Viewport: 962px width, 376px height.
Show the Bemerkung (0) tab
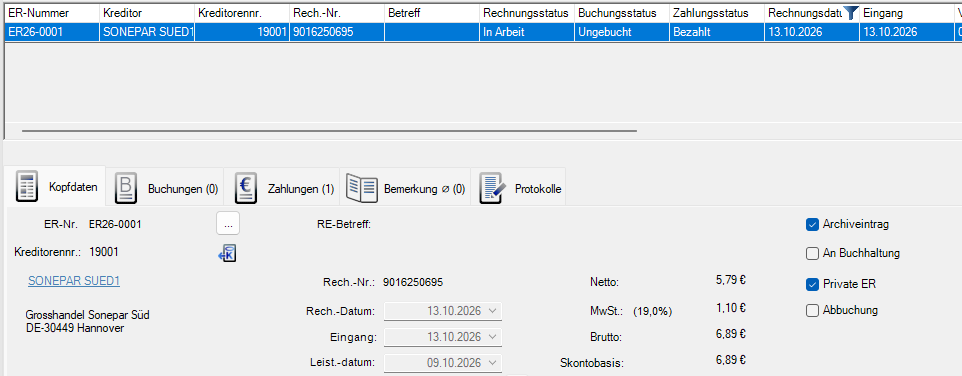(x=405, y=188)
